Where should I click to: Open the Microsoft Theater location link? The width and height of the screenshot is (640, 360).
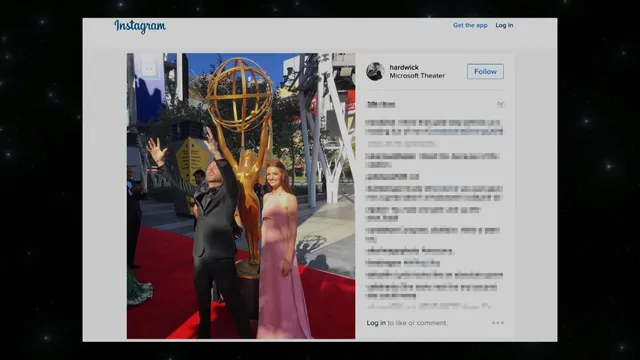(417, 76)
